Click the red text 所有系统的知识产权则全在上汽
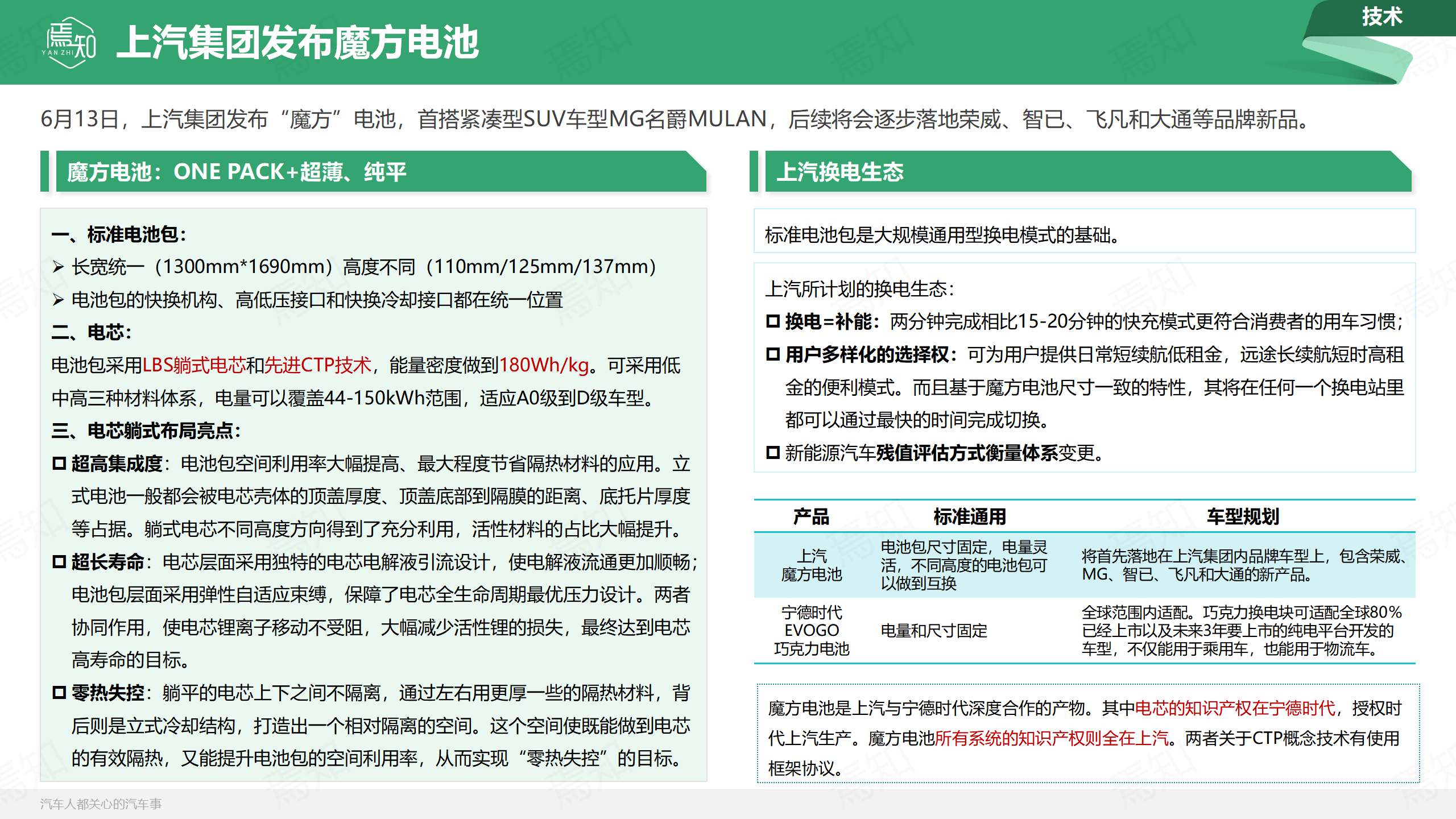 (x=1052, y=738)
